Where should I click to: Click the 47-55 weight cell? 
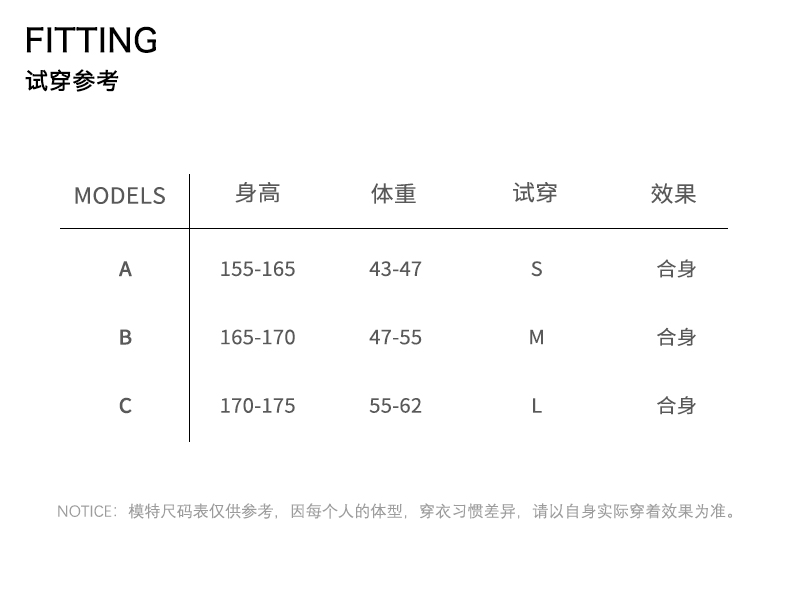pos(395,337)
